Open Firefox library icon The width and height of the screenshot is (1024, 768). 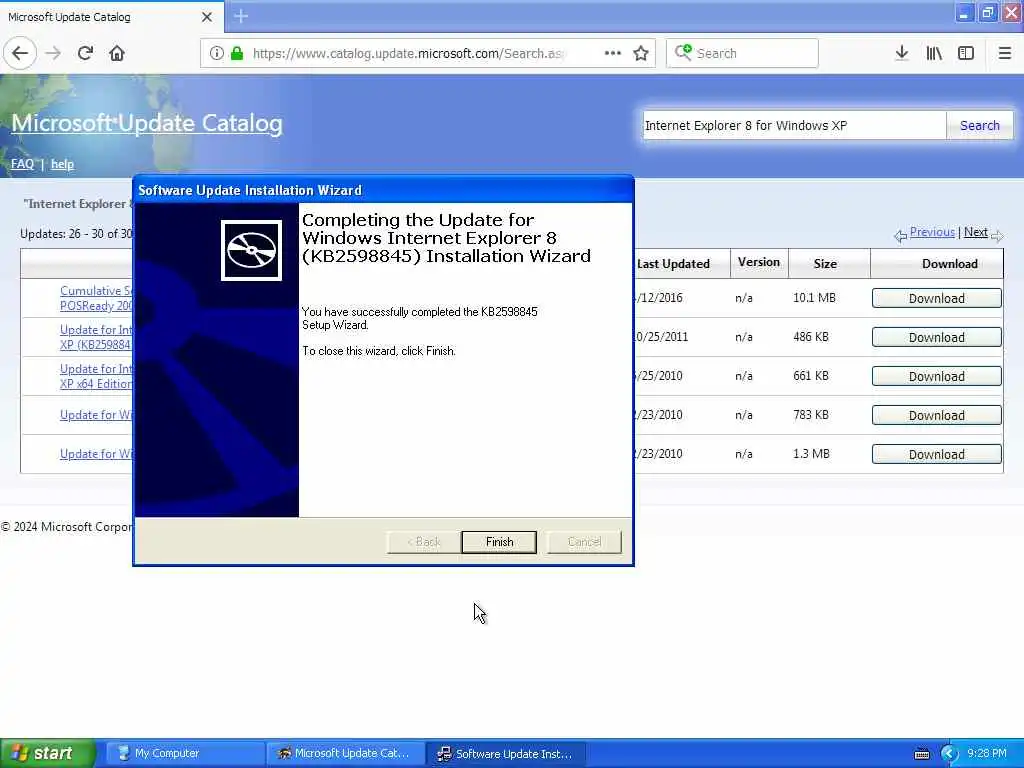pyautogui.click(x=934, y=54)
